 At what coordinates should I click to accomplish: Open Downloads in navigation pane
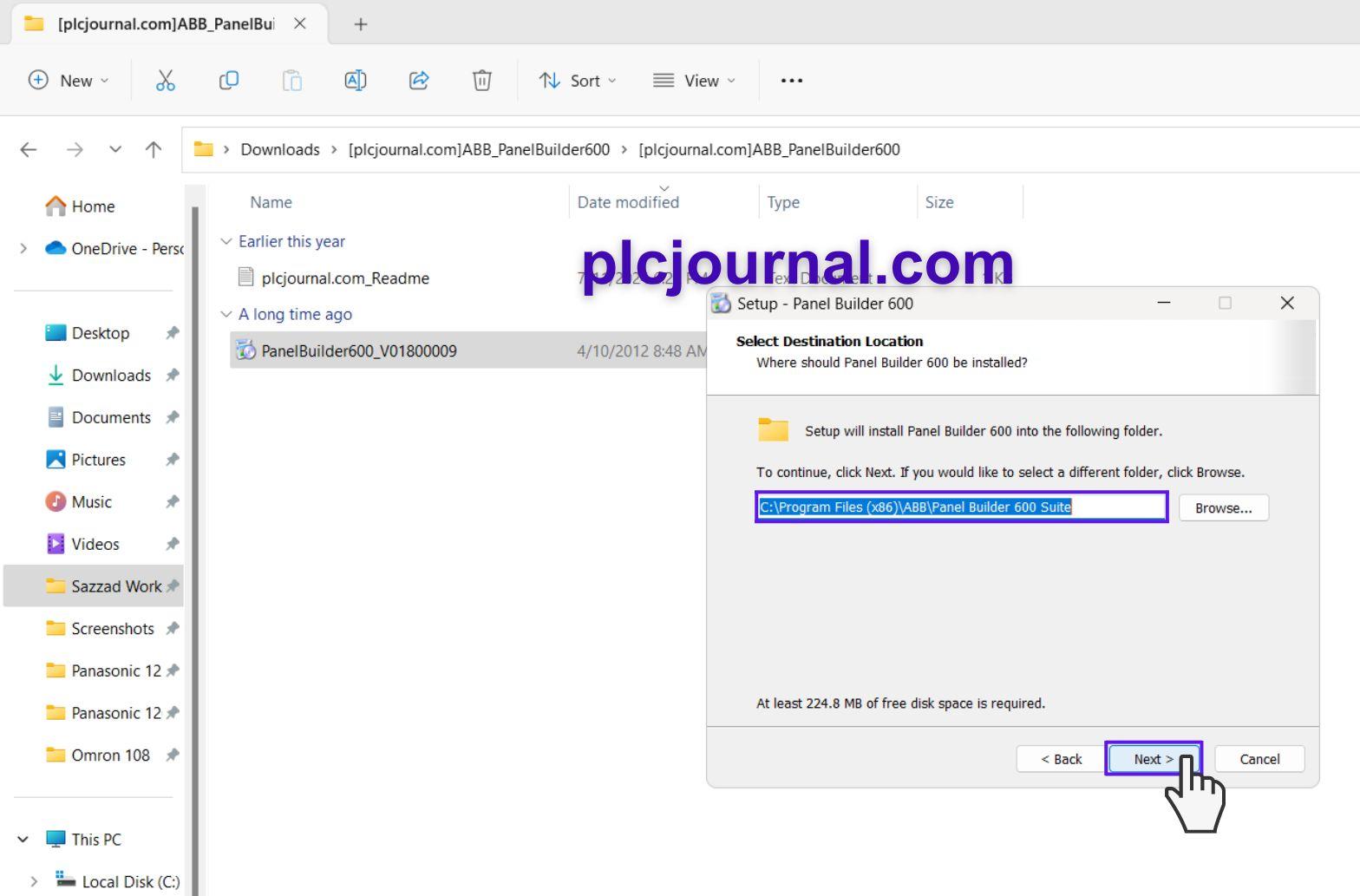tap(111, 376)
